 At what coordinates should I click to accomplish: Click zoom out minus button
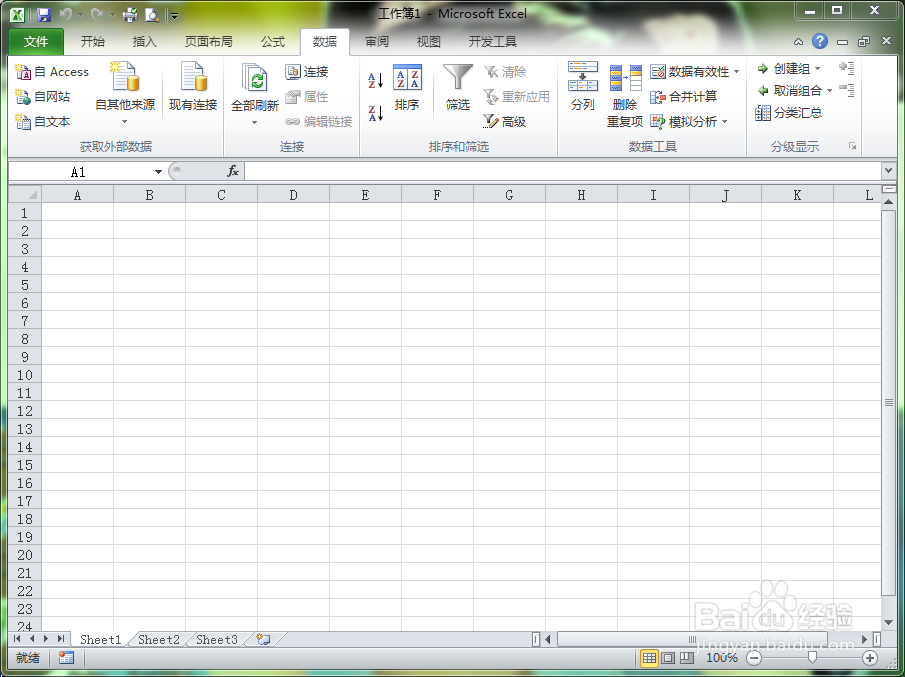pos(754,658)
